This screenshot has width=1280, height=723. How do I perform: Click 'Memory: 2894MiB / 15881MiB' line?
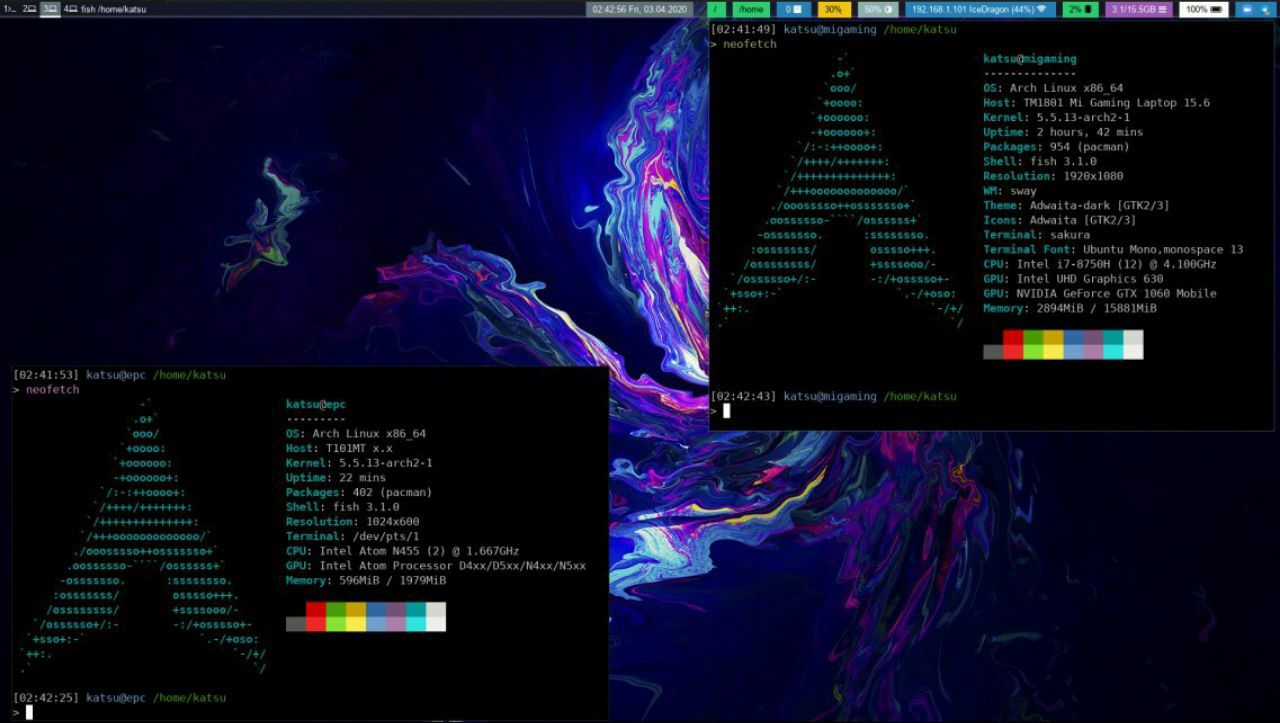tap(1070, 308)
